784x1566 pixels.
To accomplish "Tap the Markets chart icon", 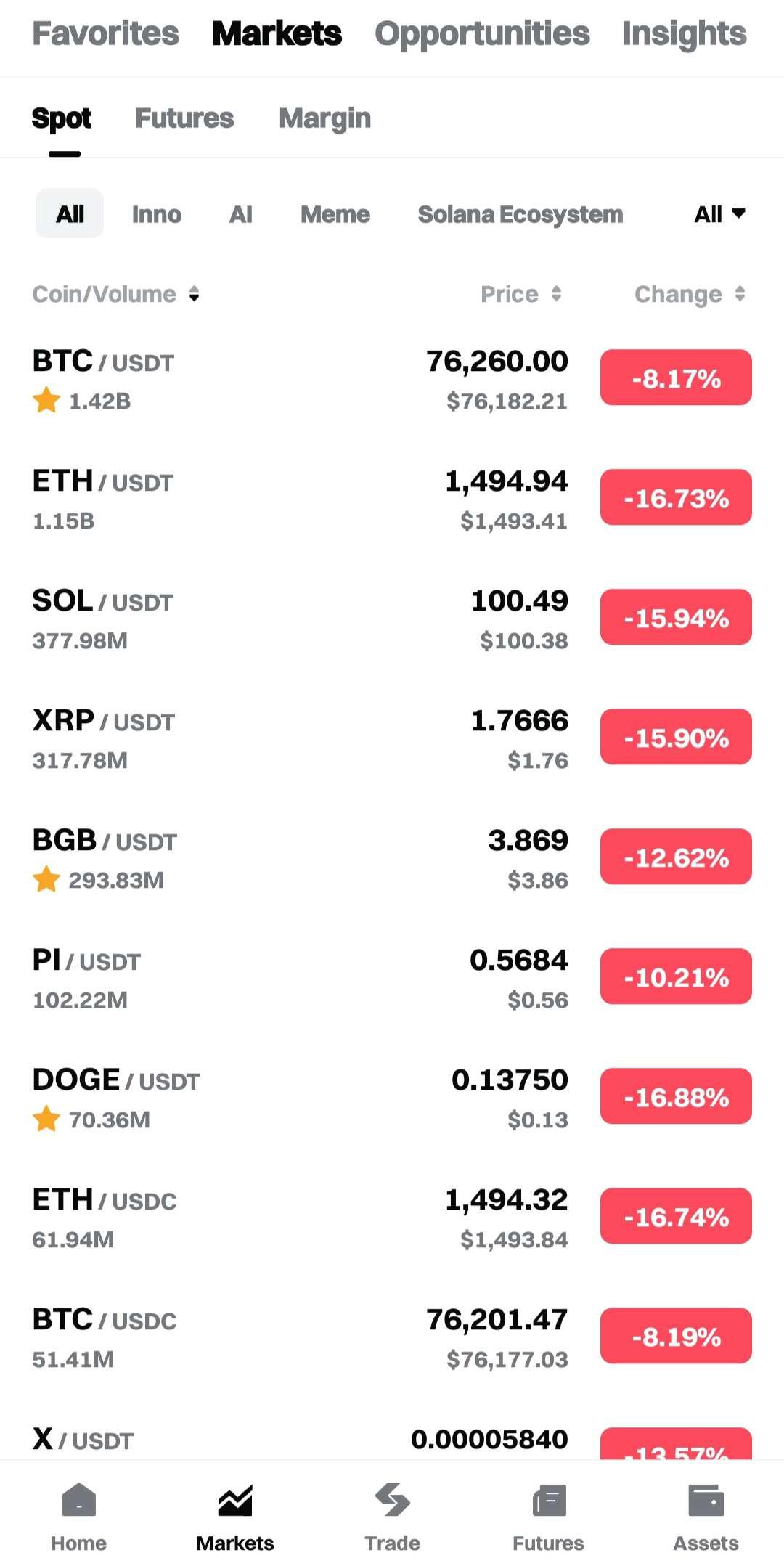I will pos(235,1500).
